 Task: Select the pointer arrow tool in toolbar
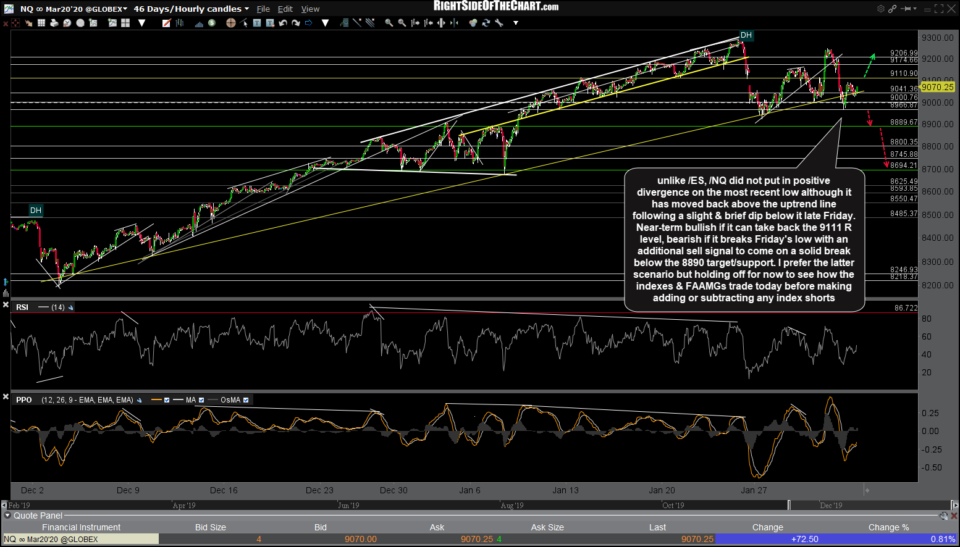click(29, 23)
